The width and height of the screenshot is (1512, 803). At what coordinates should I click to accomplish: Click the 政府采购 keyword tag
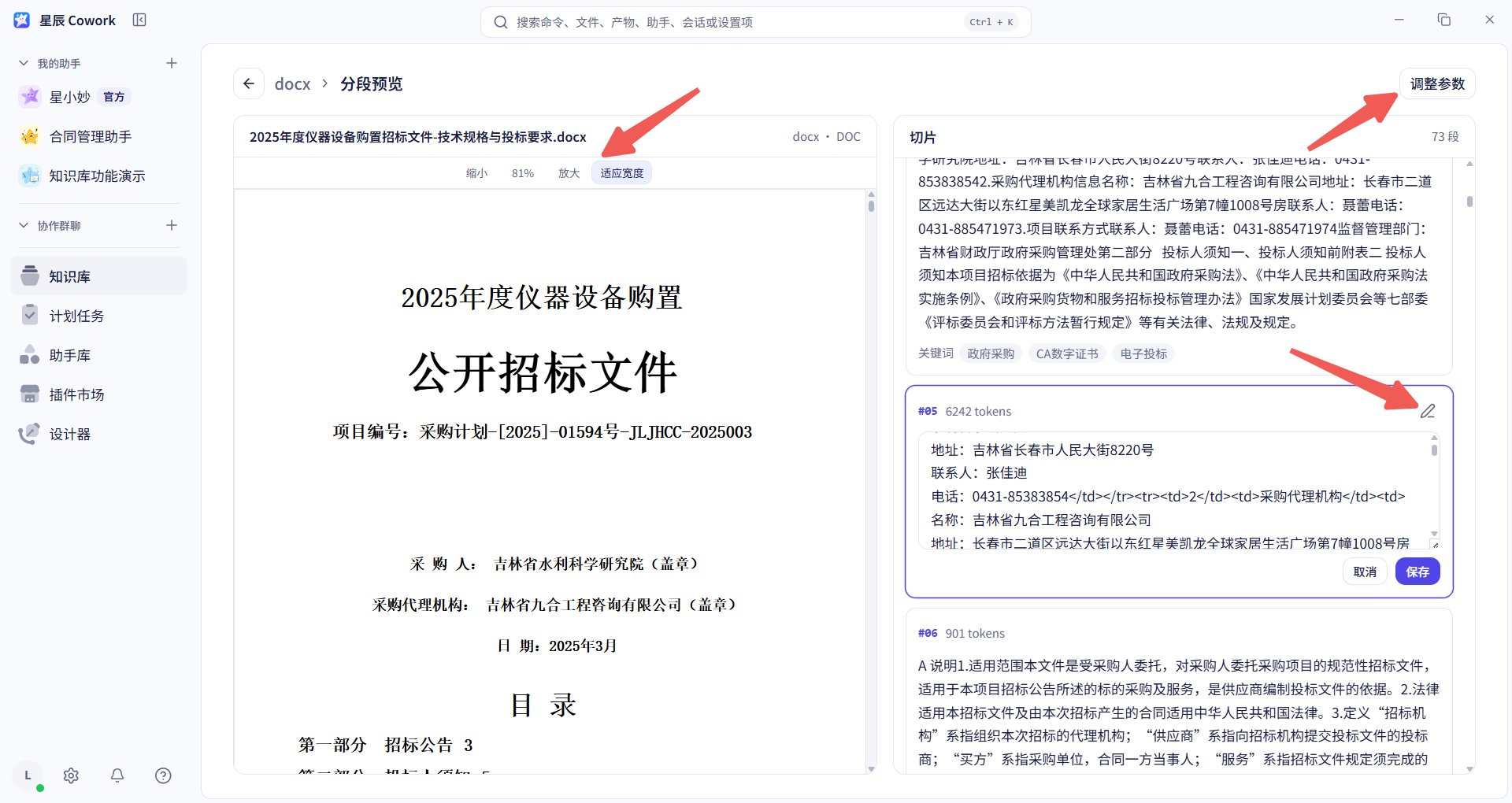coord(991,353)
